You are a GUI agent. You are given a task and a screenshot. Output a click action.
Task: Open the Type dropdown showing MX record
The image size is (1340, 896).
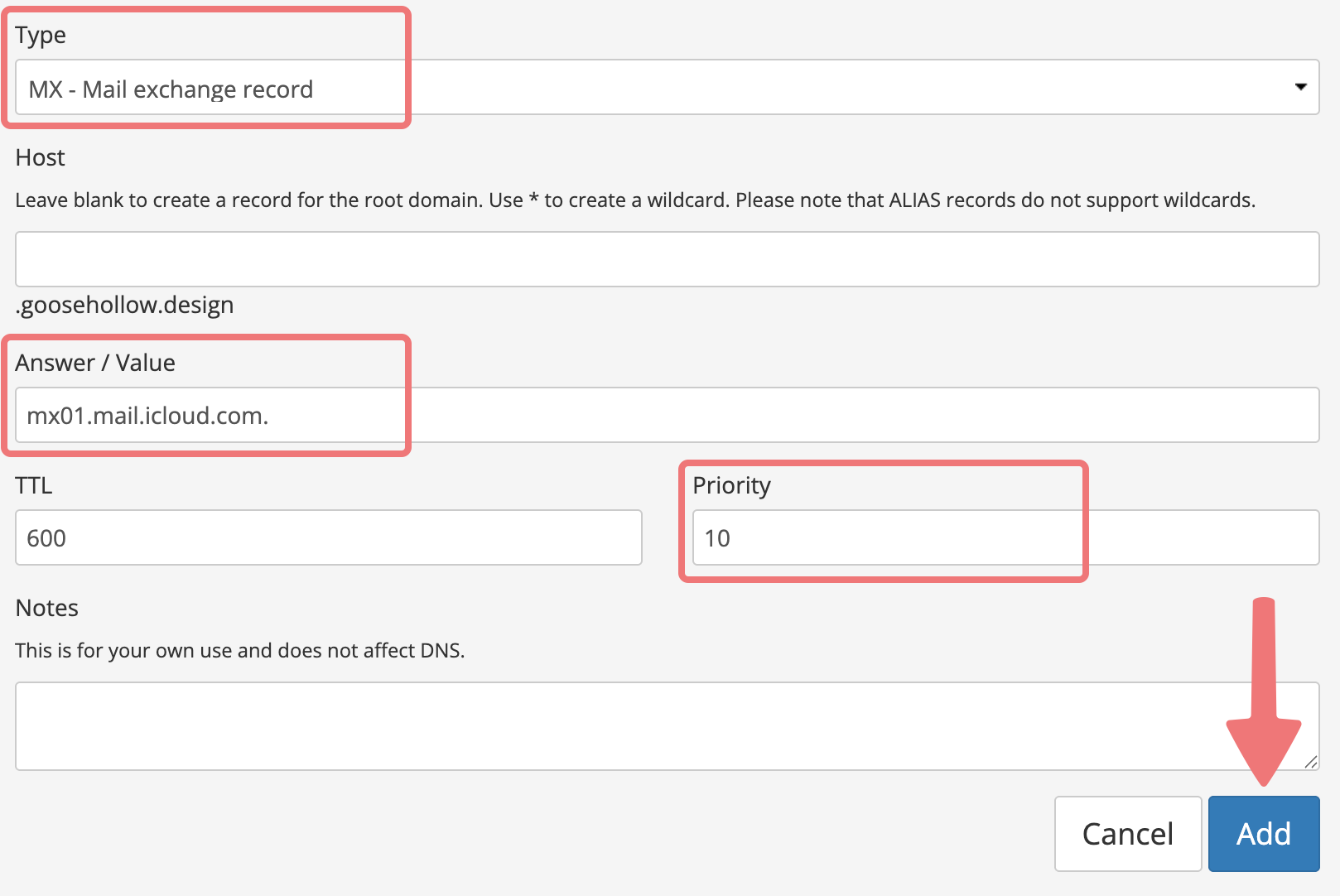click(667, 87)
